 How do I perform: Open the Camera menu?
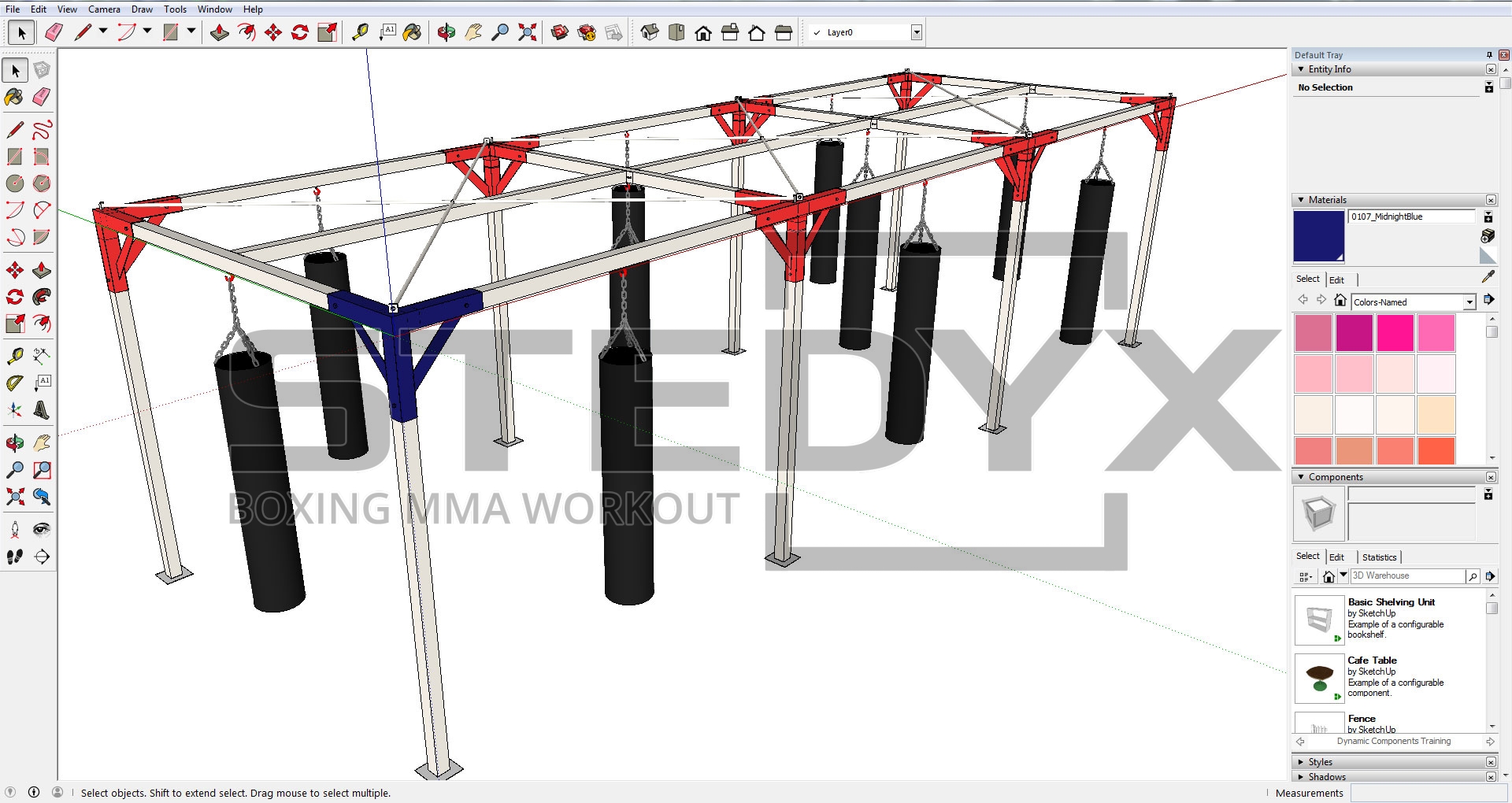click(104, 9)
